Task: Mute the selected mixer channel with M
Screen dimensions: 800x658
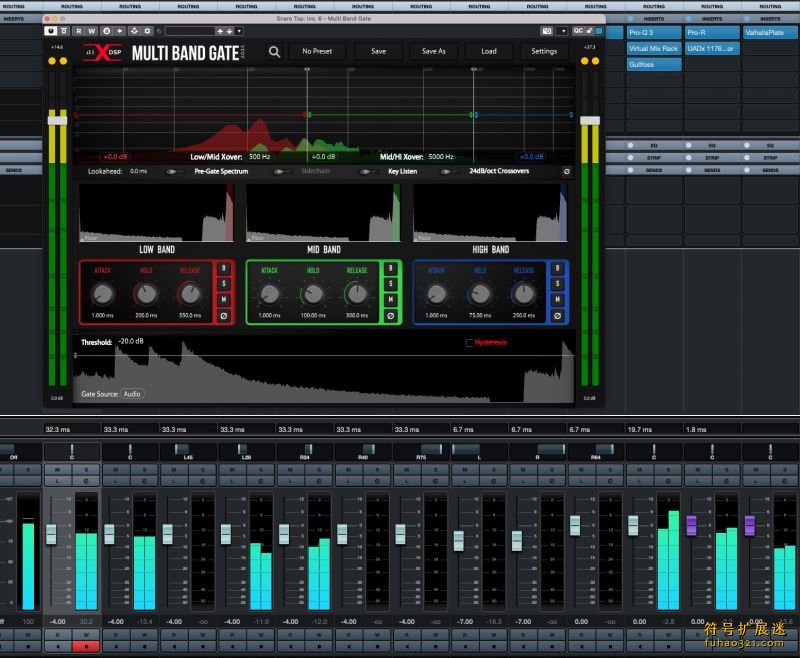Action: coord(58,470)
